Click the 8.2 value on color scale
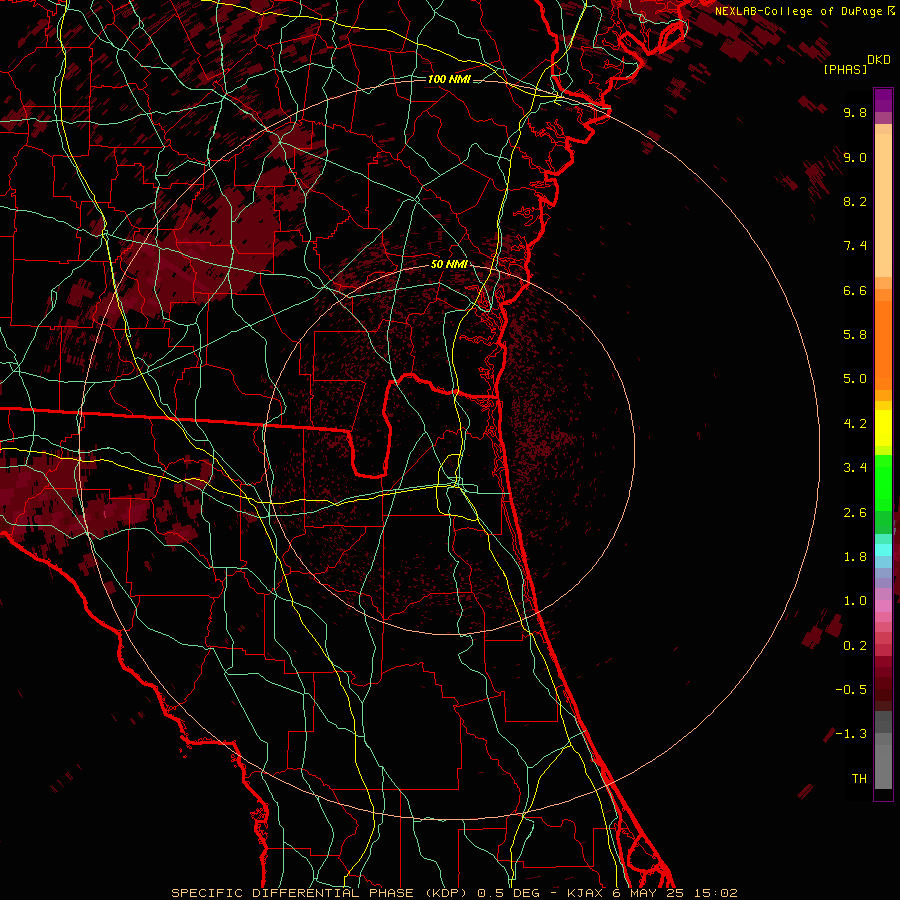Image resolution: width=900 pixels, height=900 pixels. point(855,201)
